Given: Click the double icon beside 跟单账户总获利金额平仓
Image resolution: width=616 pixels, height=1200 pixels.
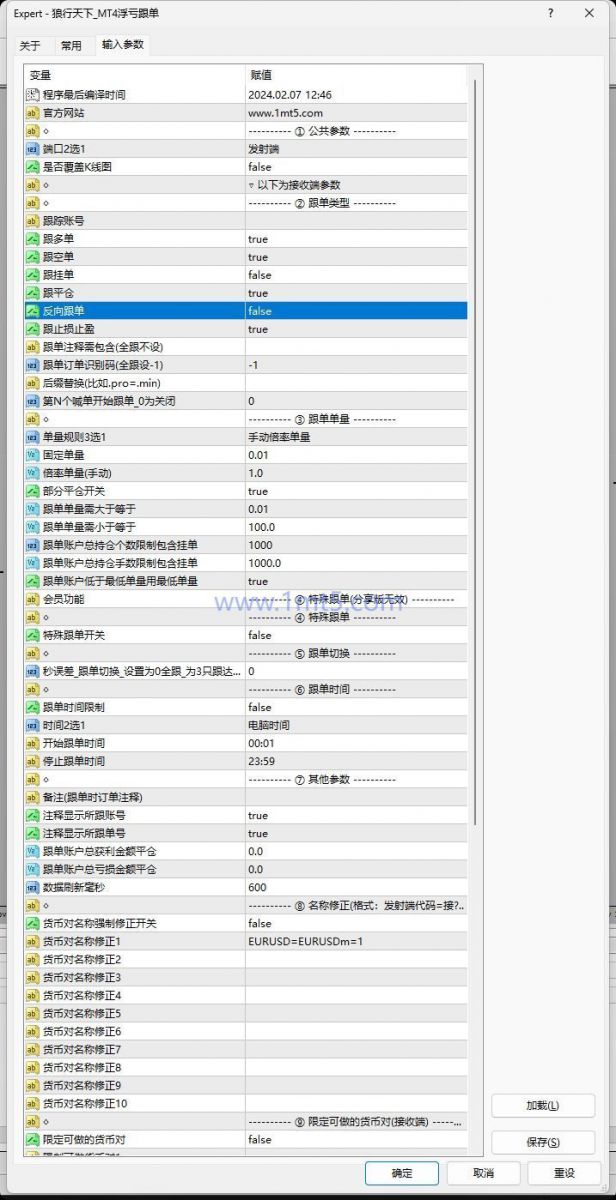Looking at the screenshot, I should tap(32, 851).
